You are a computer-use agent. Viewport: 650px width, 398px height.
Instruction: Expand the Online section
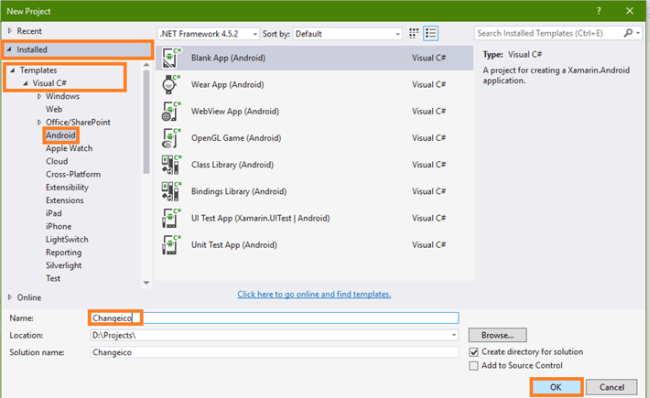[10, 297]
